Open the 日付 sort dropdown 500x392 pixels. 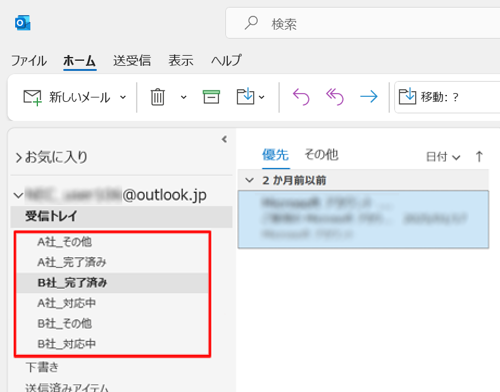pos(443,157)
